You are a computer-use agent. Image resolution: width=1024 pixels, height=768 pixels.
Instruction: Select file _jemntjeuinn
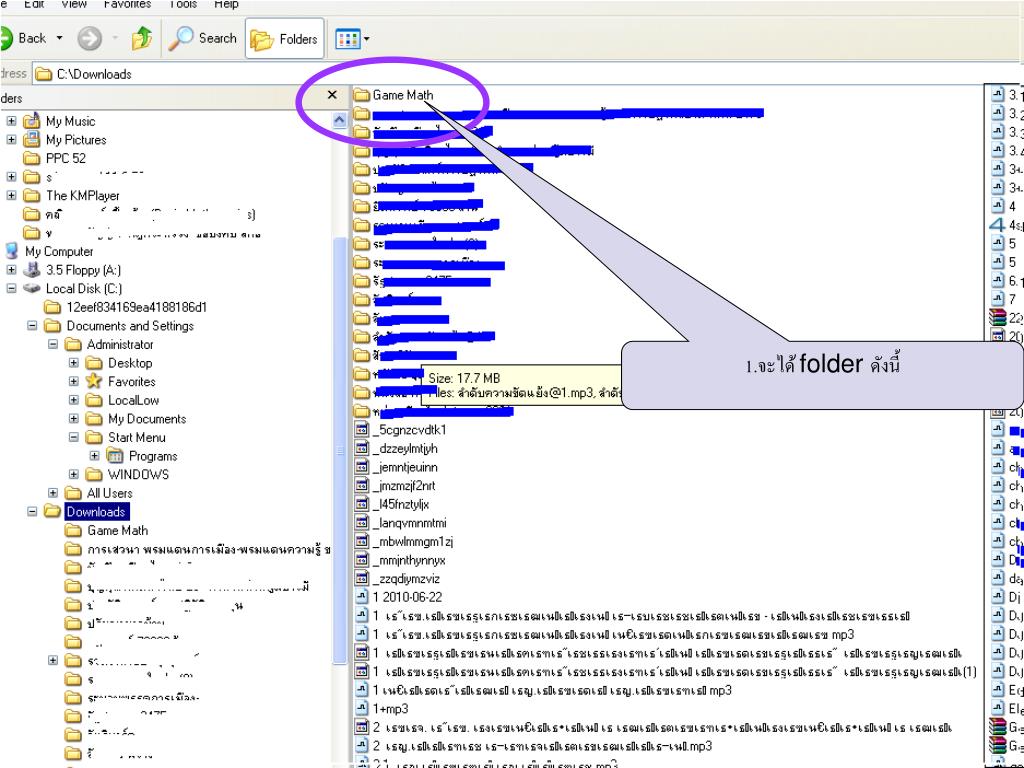406,468
